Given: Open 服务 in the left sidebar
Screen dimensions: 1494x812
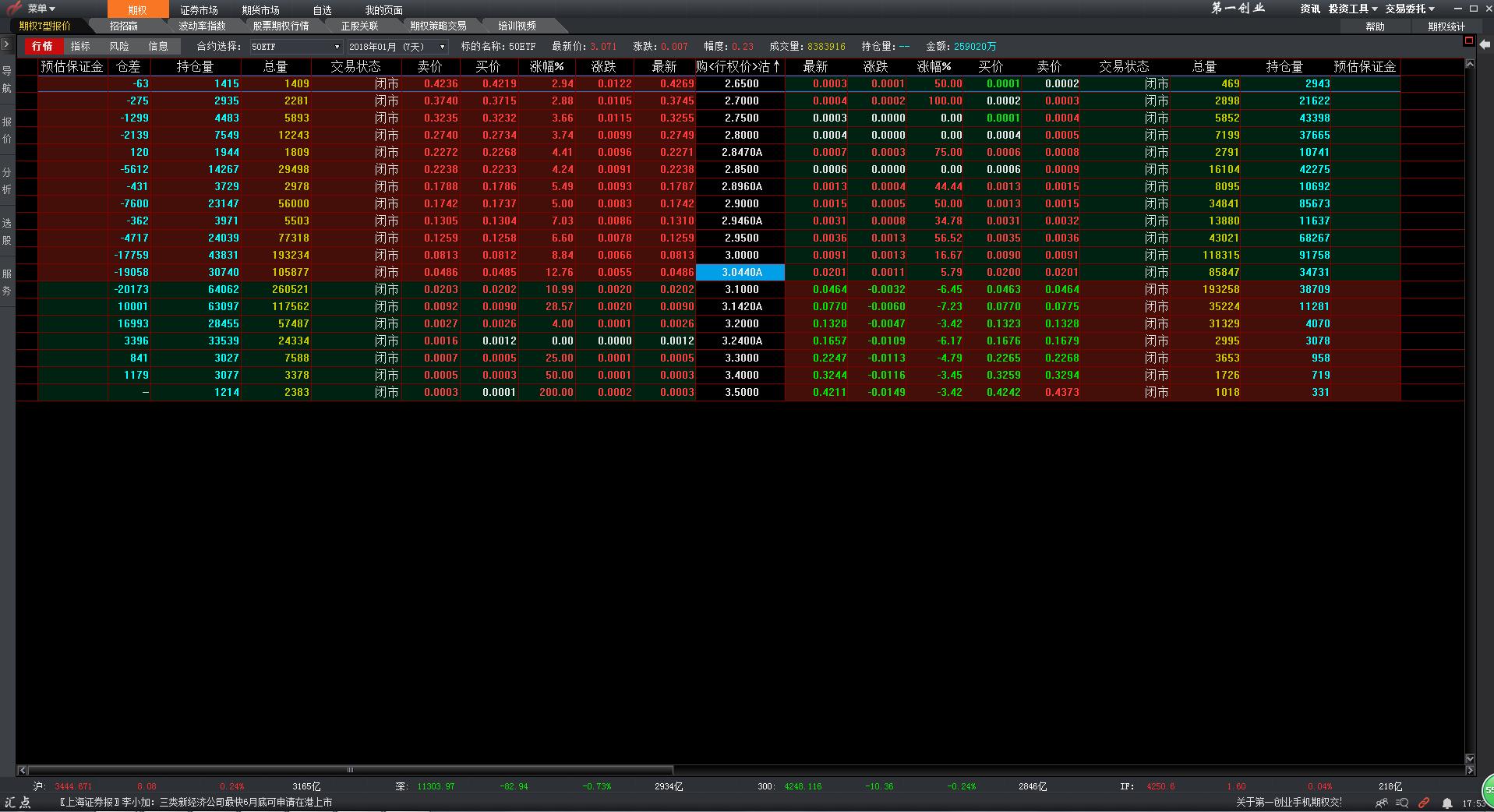Looking at the screenshot, I should tap(7, 282).
